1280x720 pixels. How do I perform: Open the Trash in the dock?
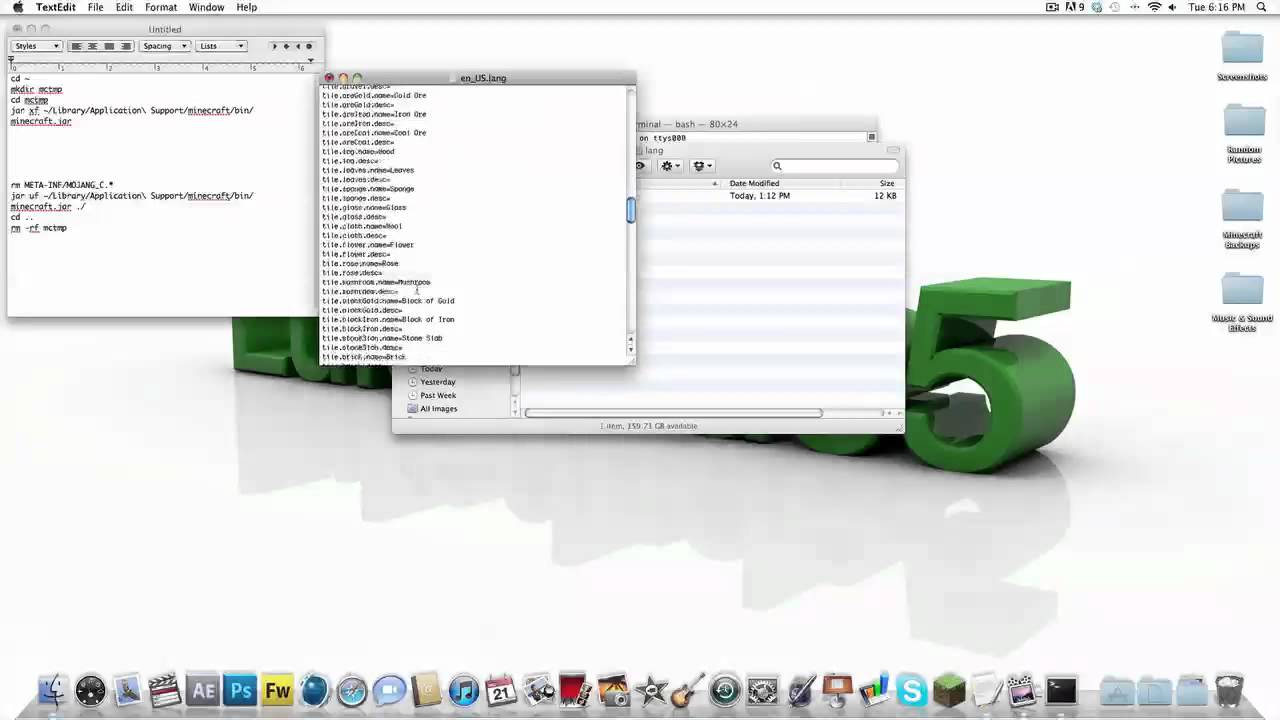click(1229, 691)
